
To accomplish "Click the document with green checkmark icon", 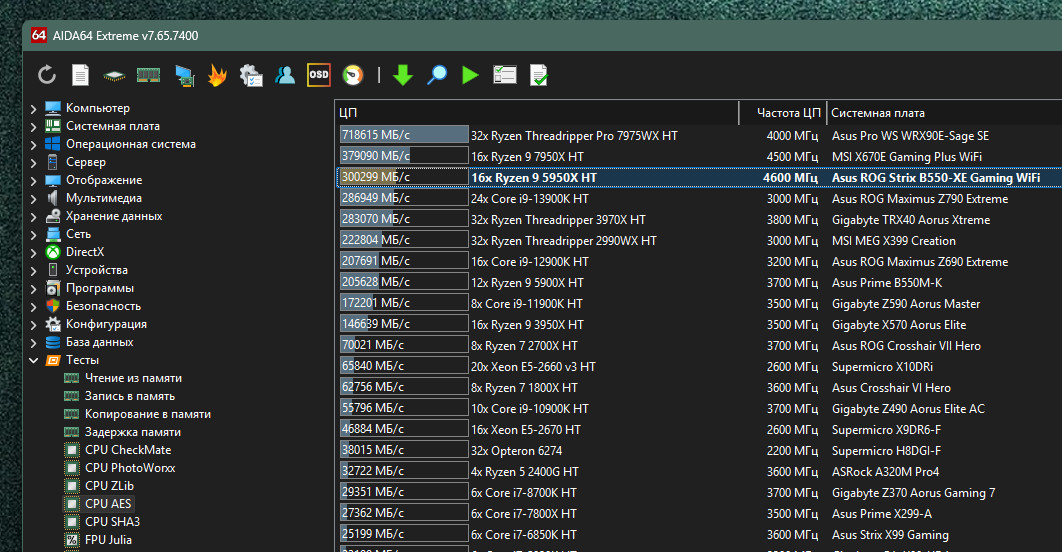I will [x=538, y=75].
